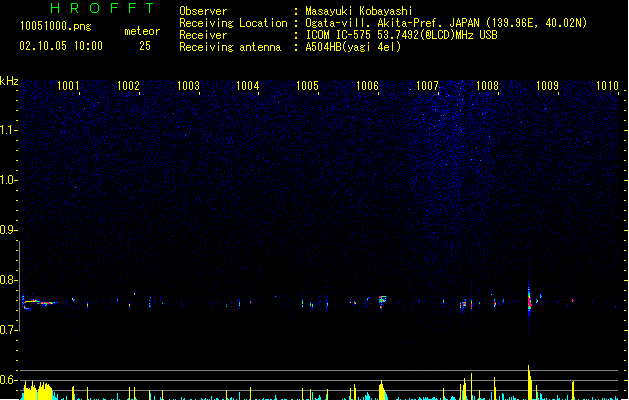Click the 1.1 kHz axis label

point(8,130)
